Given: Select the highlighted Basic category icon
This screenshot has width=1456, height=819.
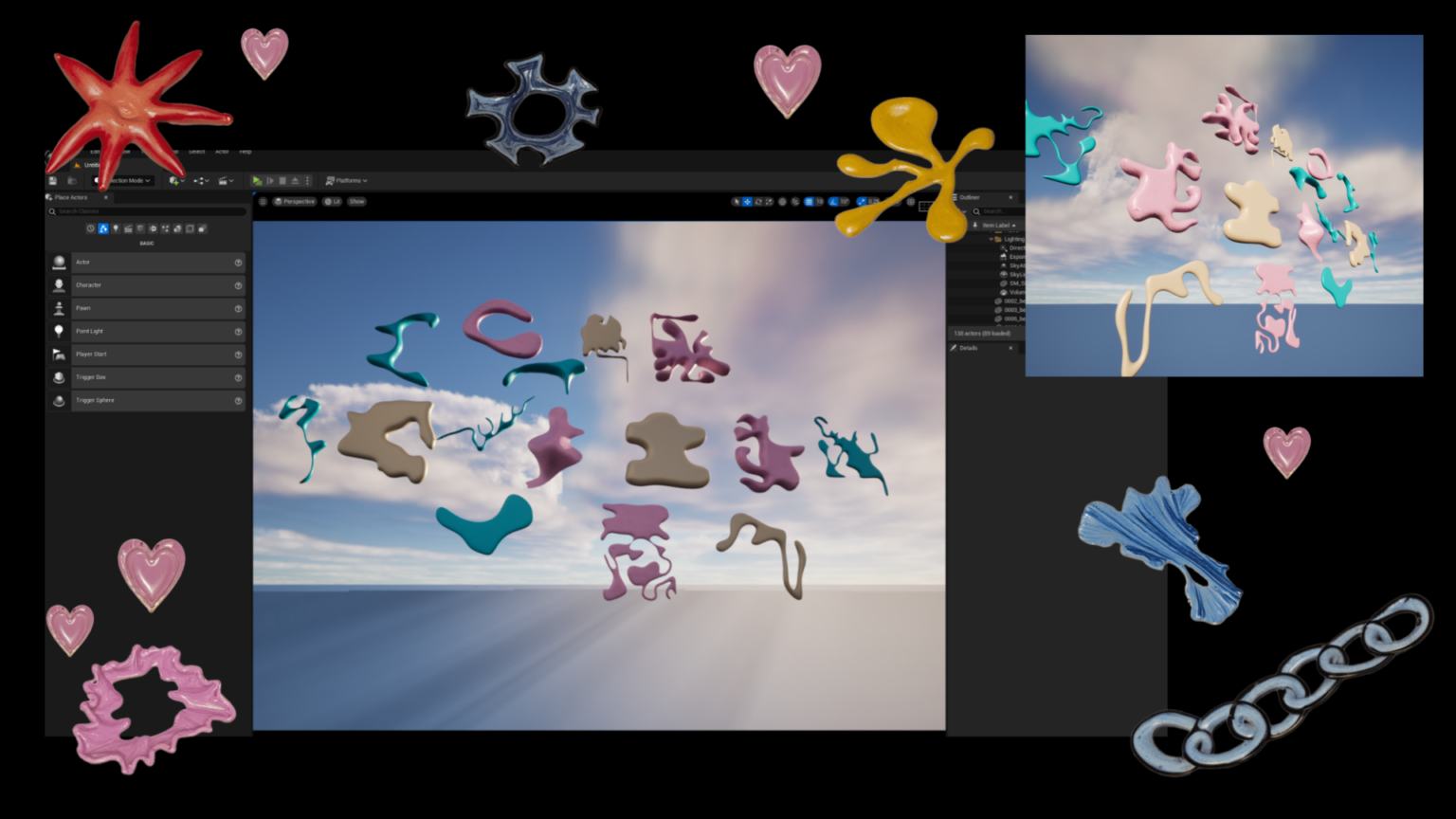Looking at the screenshot, I should (103, 228).
